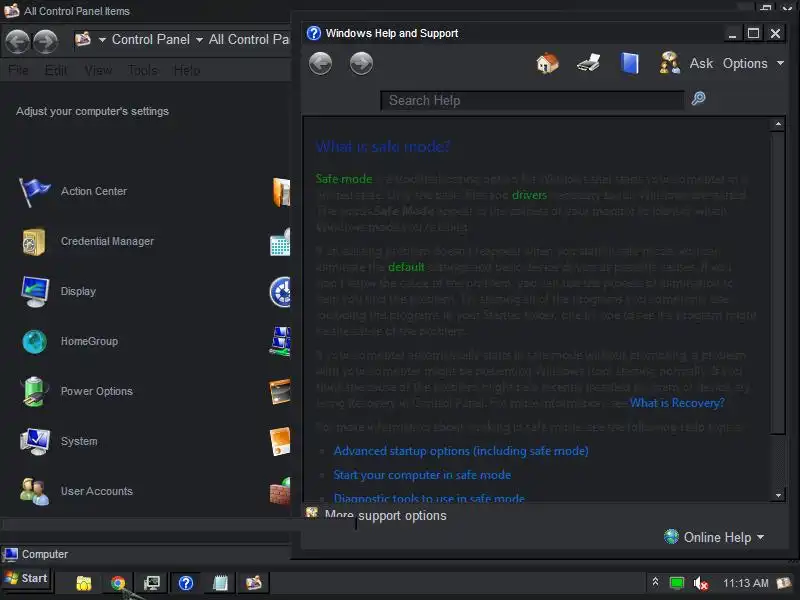Show hidden tray icons arrow
Screen dimensions: 800x600
(655, 582)
